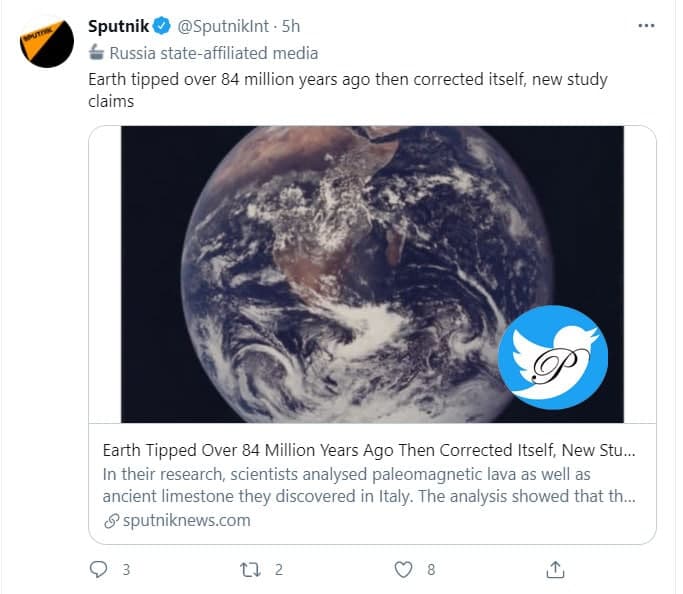Open the Earth photo card image
This screenshot has width=683, height=594.
coord(372,274)
